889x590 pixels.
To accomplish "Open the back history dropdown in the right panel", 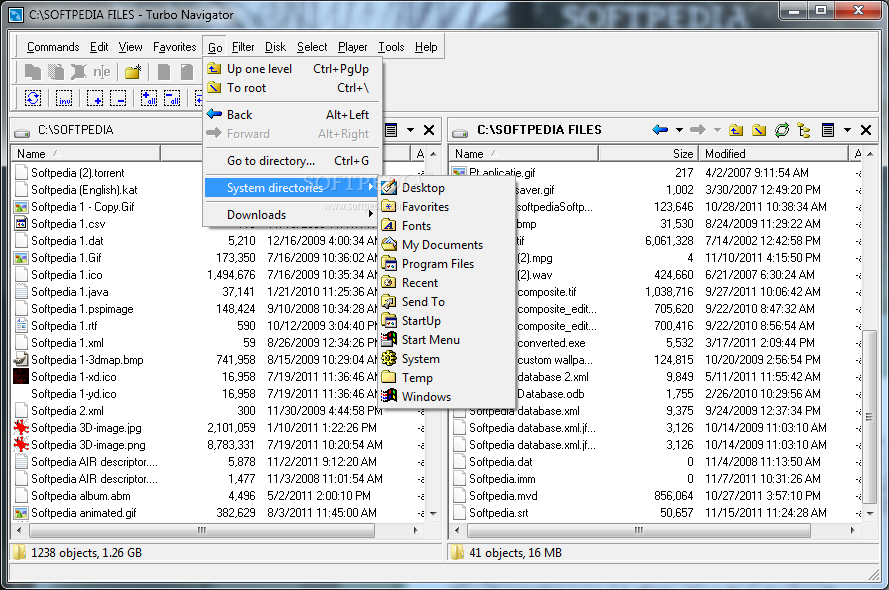I will (679, 130).
